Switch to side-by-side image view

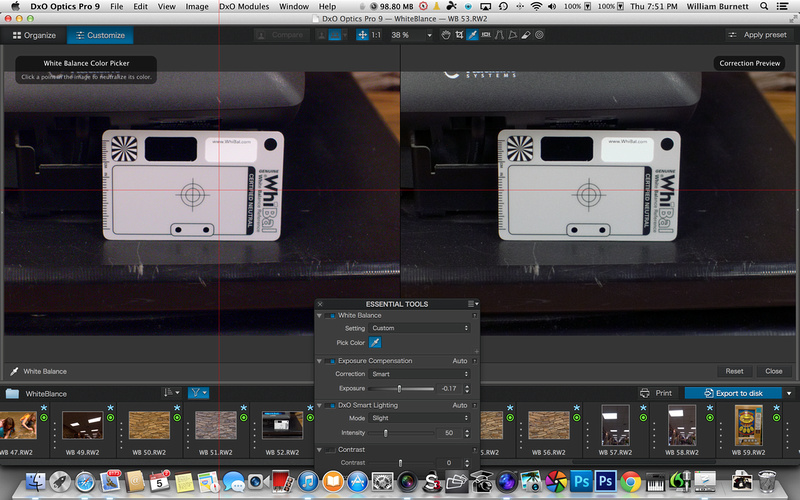(x=335, y=35)
